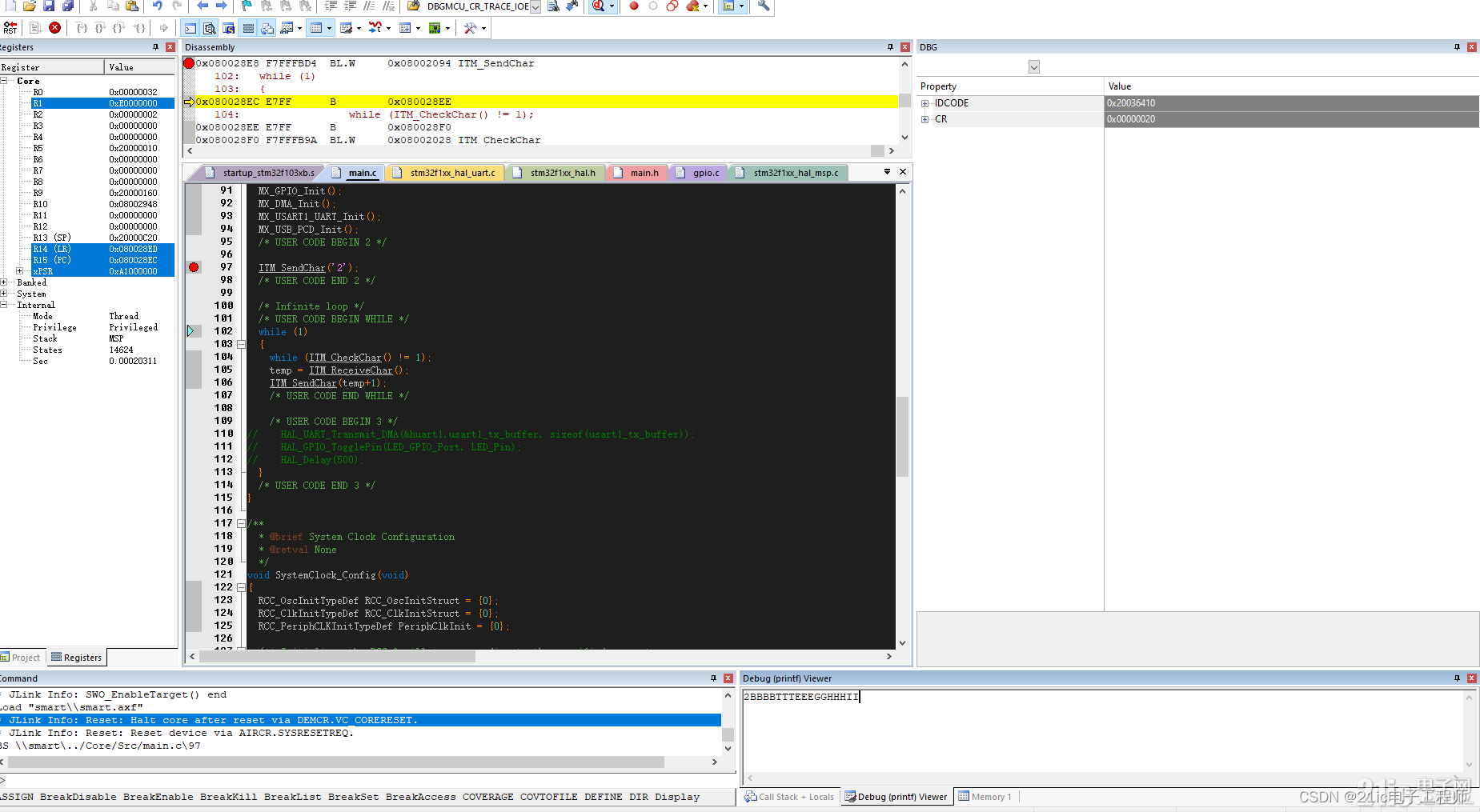Kill all breakpoints icon
Image resolution: width=1480 pixels, height=812 pixels.
[x=693, y=6]
